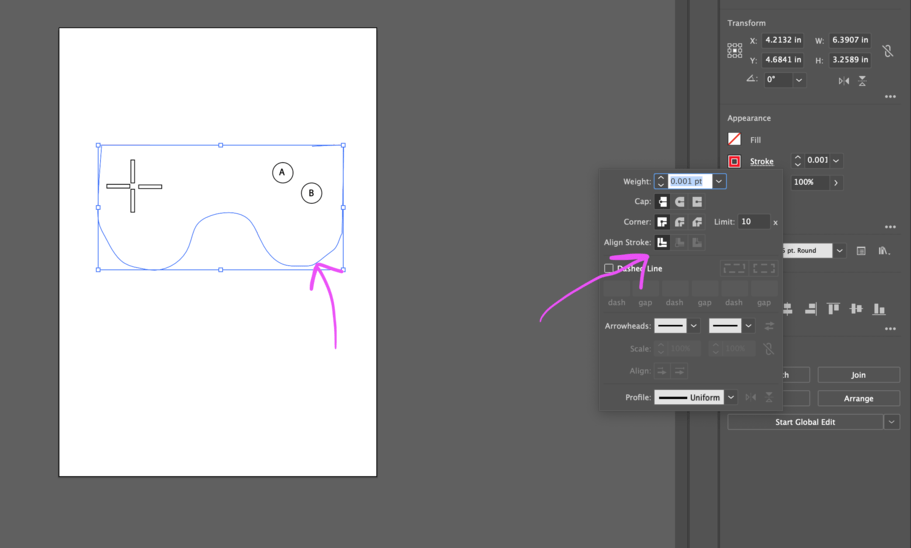The image size is (911, 548).
Task: Expand the Start Global Edit options arrow
Action: [891, 422]
